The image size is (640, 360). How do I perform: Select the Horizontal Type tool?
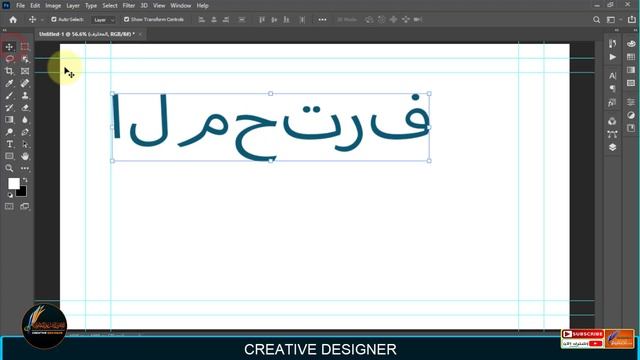(x=9, y=144)
